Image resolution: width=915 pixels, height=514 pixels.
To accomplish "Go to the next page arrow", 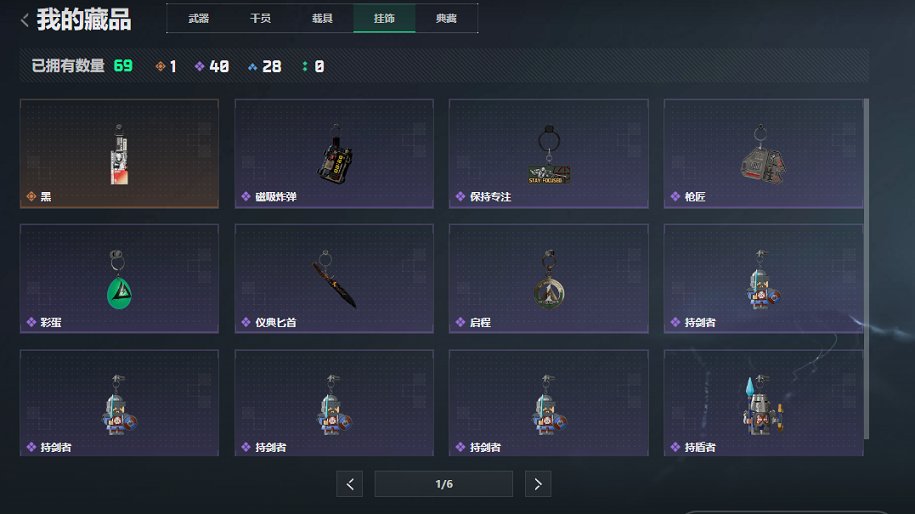I will point(538,484).
